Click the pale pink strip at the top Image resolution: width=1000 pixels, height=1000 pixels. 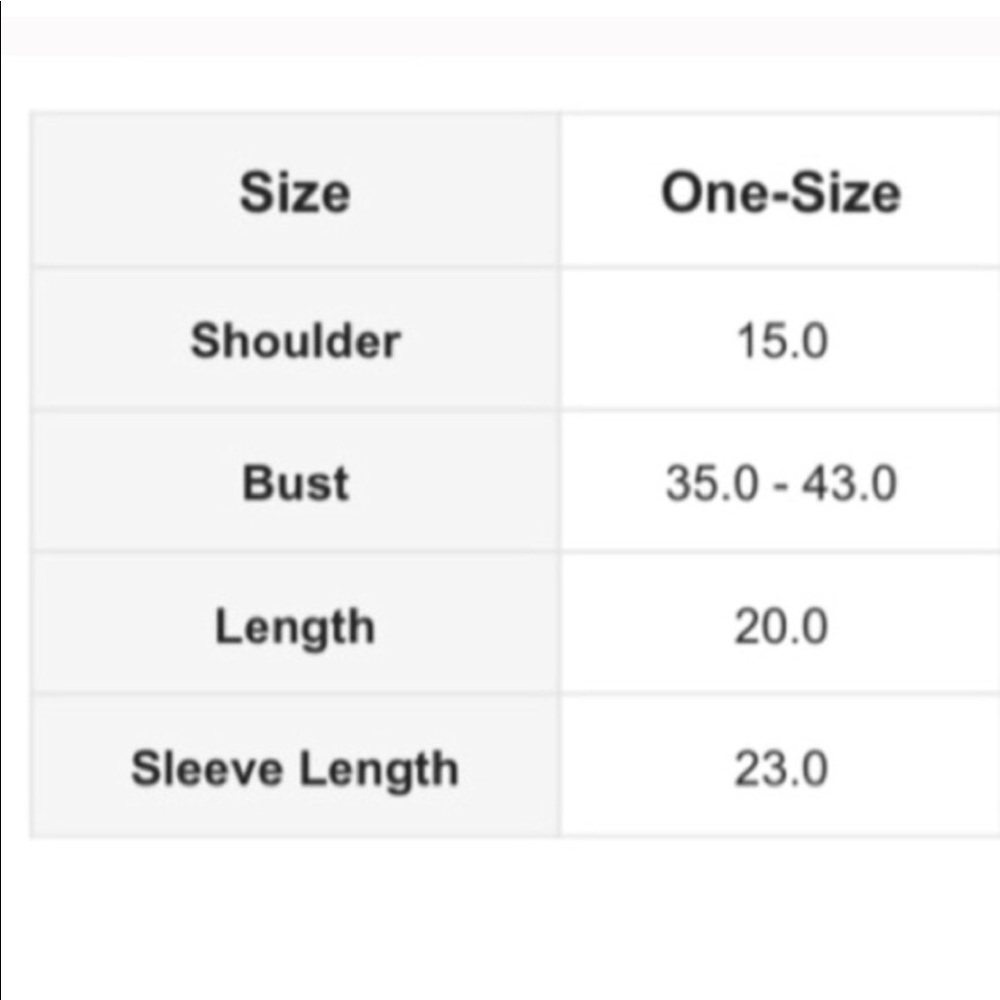tap(500, 35)
